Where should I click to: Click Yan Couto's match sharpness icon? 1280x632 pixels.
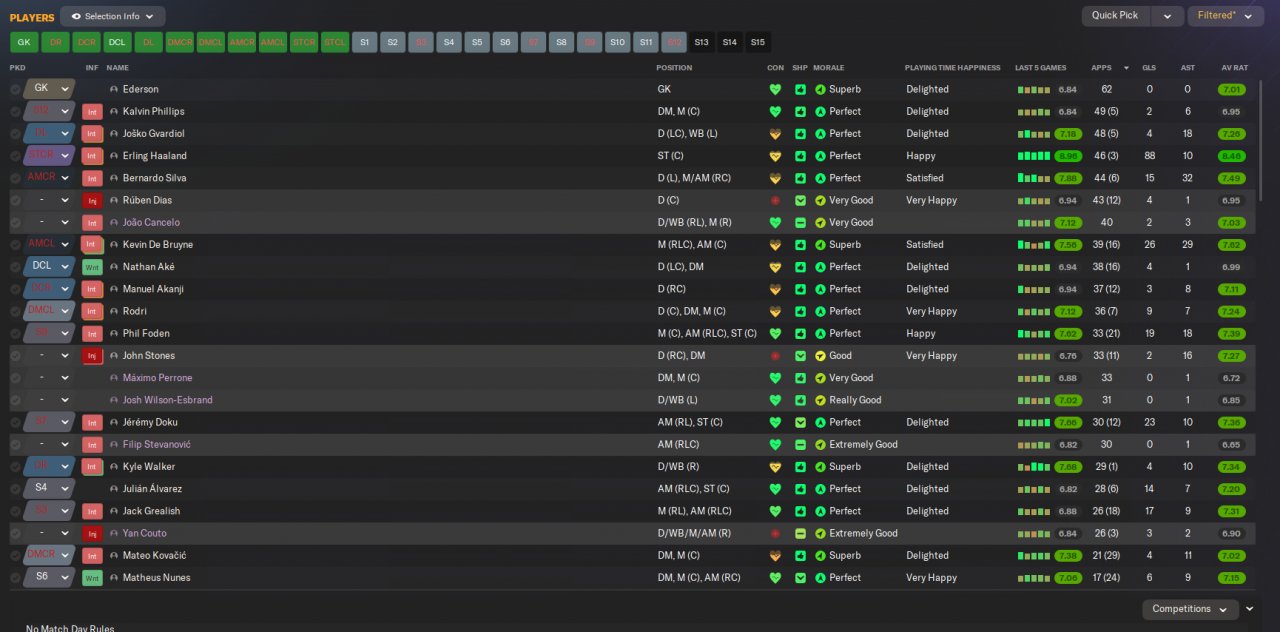(x=800, y=534)
